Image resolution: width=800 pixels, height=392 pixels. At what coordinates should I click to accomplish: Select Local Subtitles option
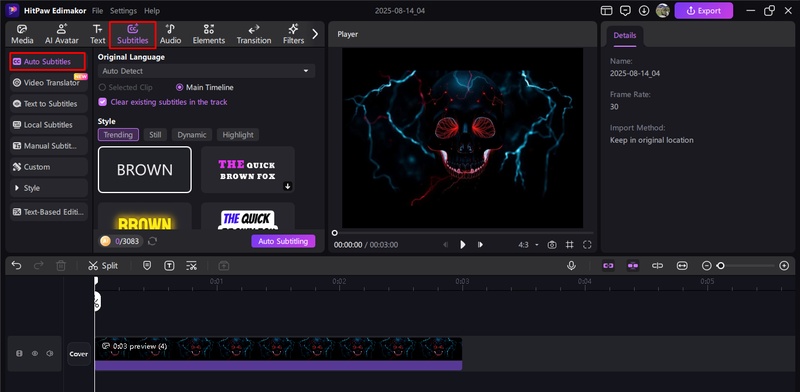coord(49,125)
